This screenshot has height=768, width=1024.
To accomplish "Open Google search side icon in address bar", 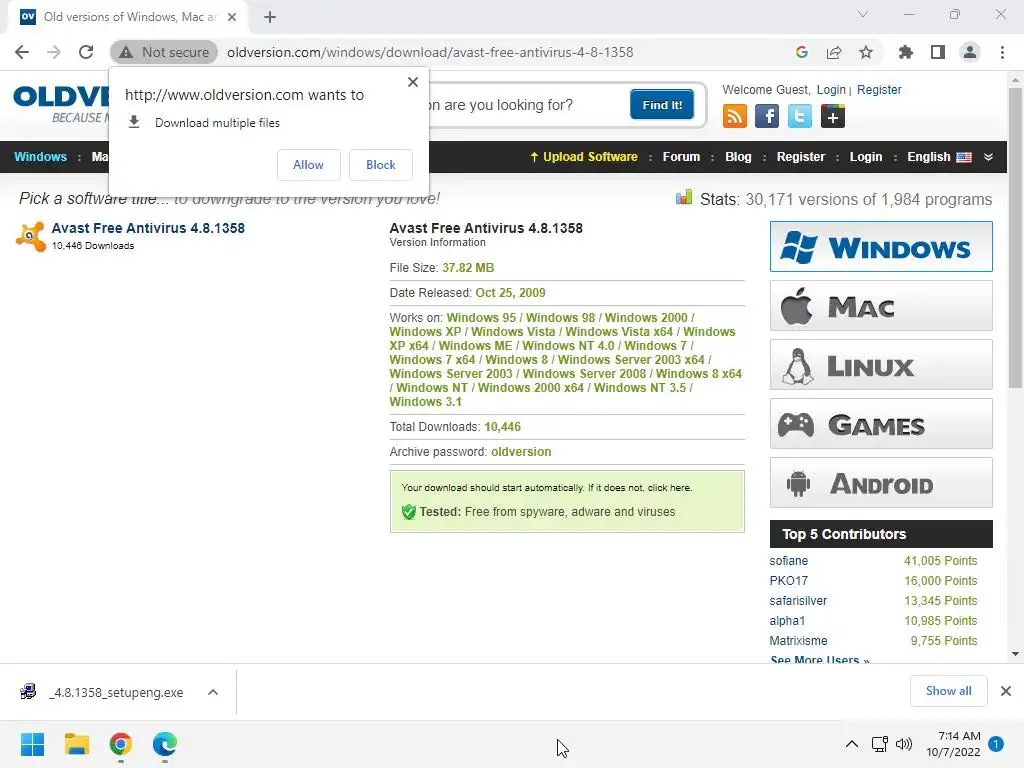I will point(802,52).
